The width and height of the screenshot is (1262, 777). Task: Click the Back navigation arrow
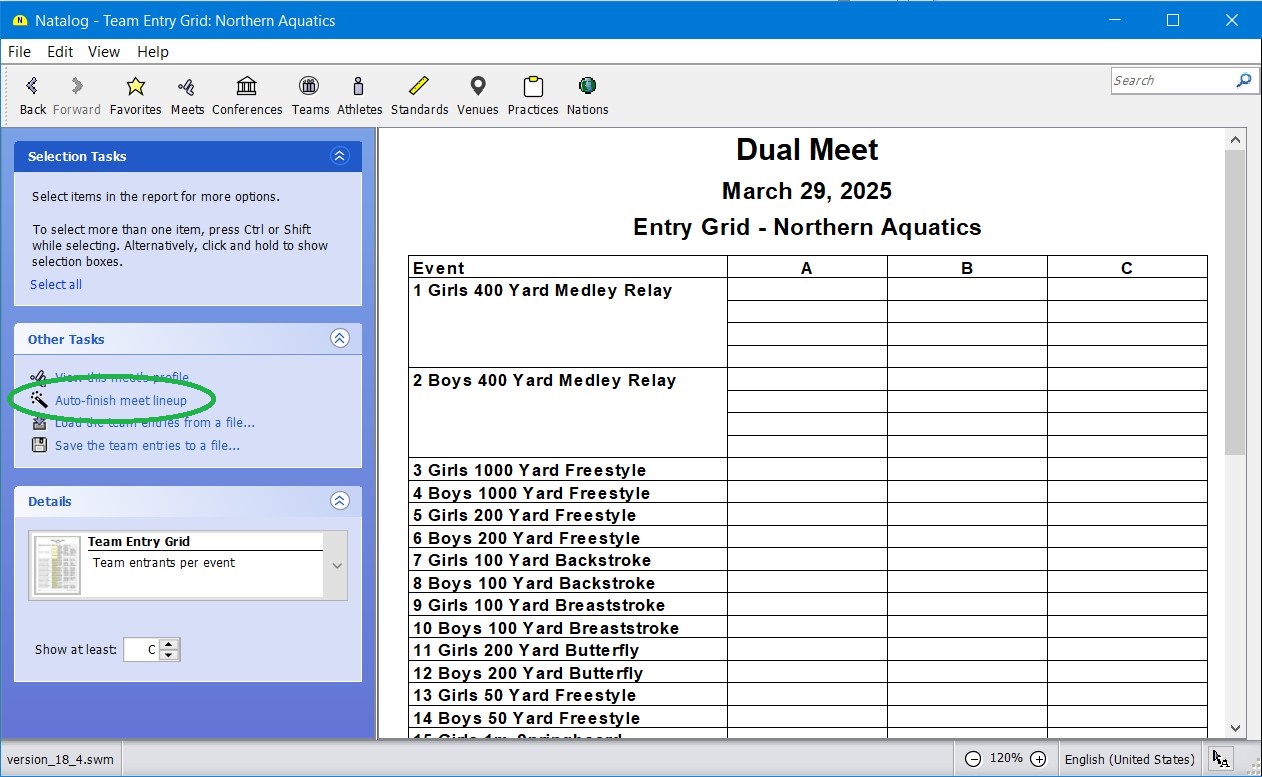pyautogui.click(x=33, y=87)
